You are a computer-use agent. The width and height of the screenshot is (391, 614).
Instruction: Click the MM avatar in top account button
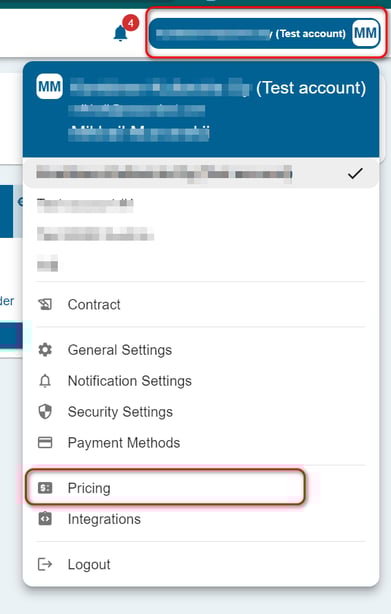(x=365, y=33)
